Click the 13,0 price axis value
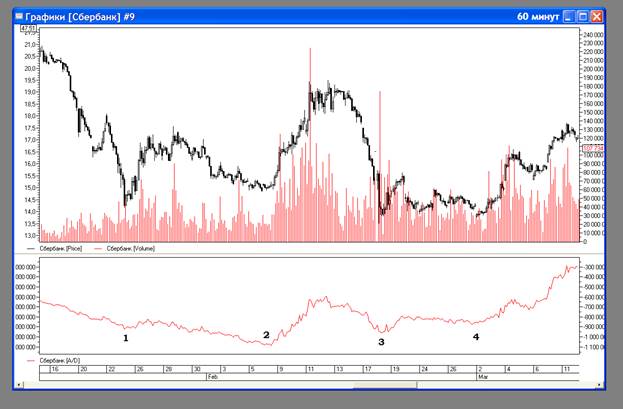This screenshot has width=623, height=409. click(30, 235)
